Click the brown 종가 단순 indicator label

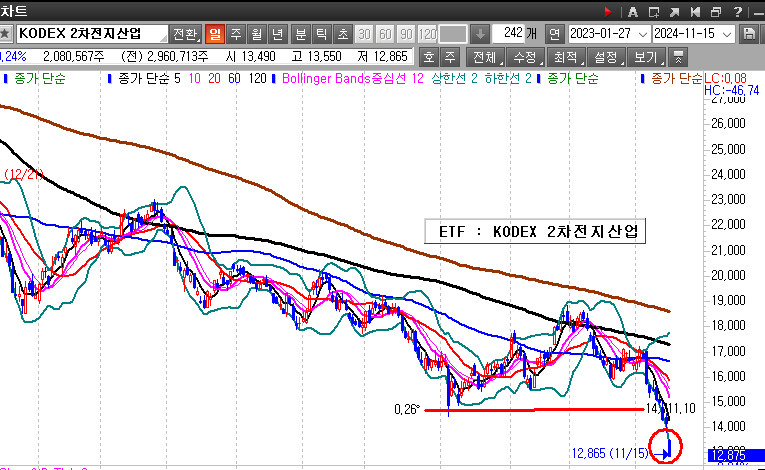click(x=676, y=79)
